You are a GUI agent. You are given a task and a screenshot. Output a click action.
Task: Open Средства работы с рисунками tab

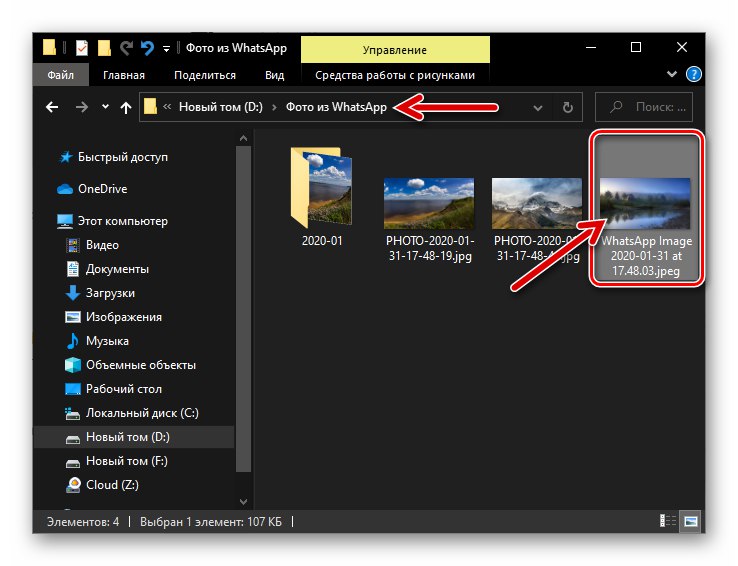(x=395, y=75)
